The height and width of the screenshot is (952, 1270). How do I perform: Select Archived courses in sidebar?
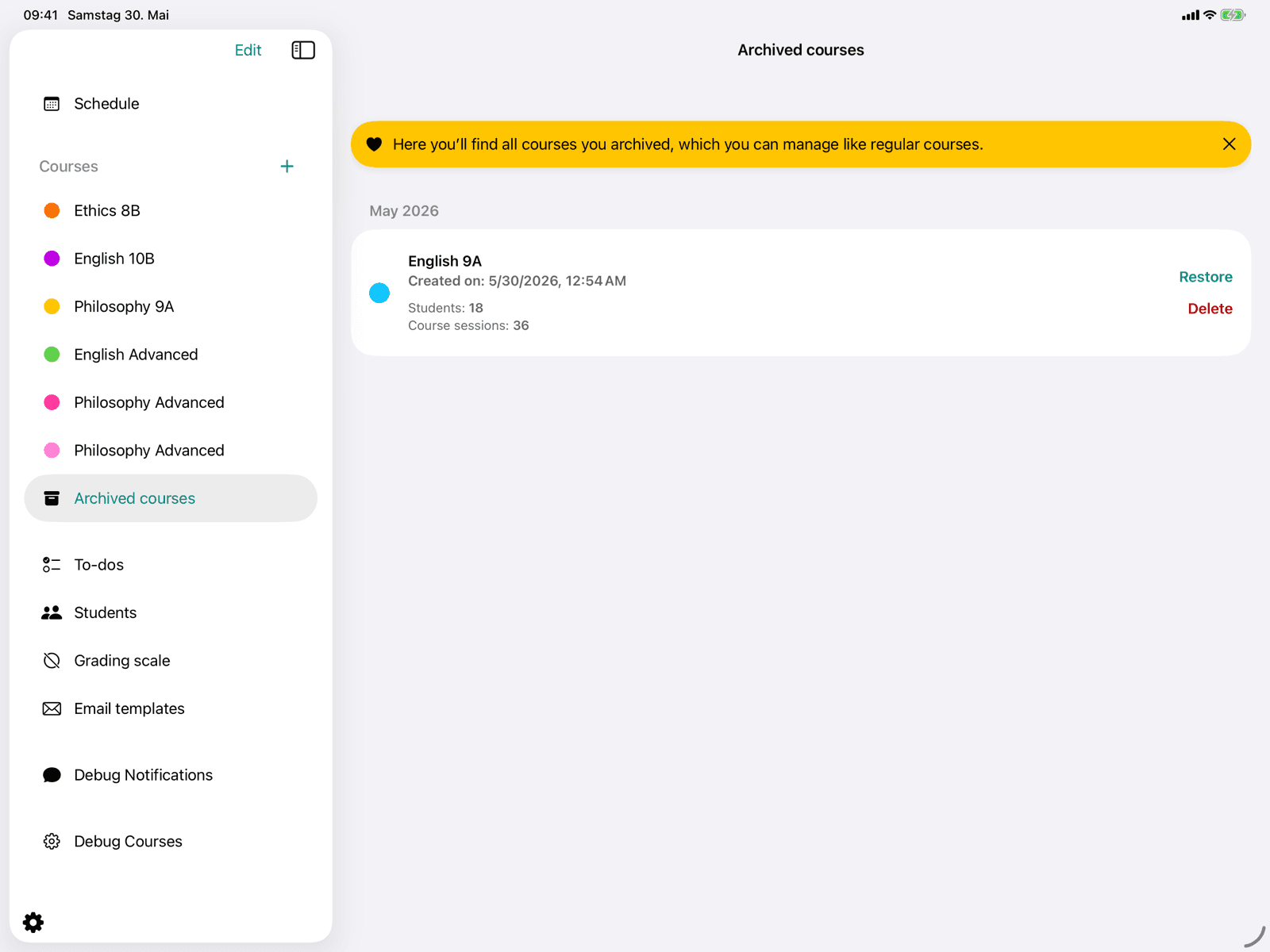pyautogui.click(x=171, y=498)
